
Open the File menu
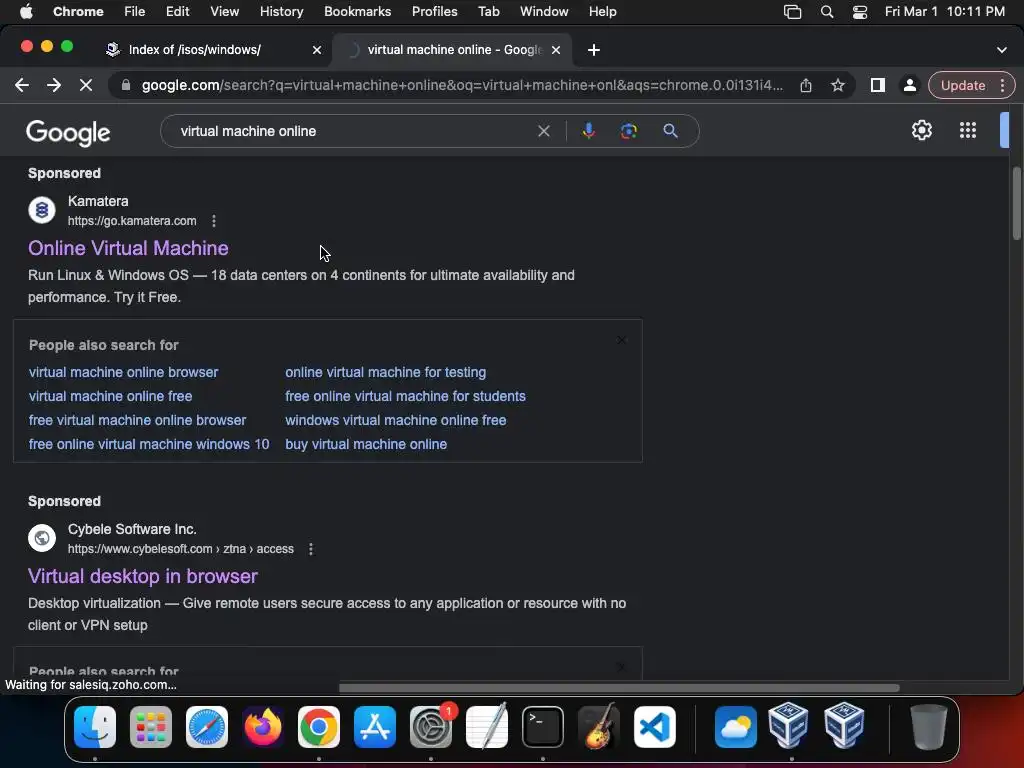(x=135, y=12)
